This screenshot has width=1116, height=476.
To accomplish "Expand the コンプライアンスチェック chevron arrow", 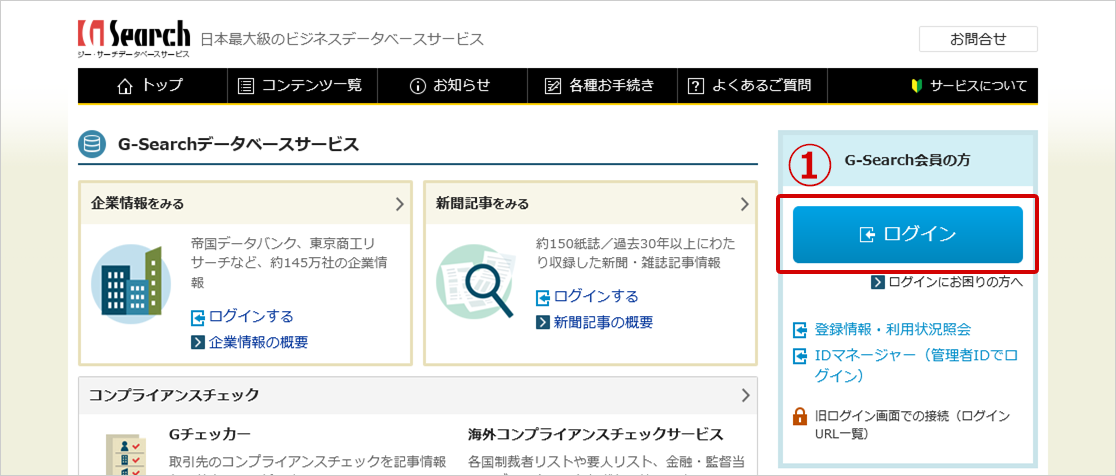I will 744,395.
